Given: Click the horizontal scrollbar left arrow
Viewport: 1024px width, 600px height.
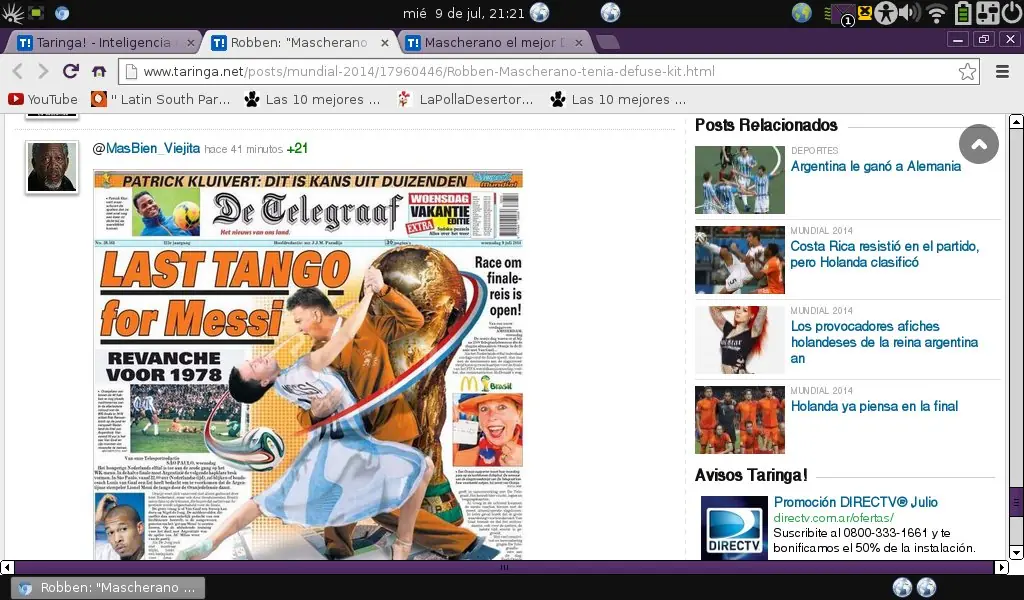Looking at the screenshot, I should pyautogui.click(x=7, y=567).
